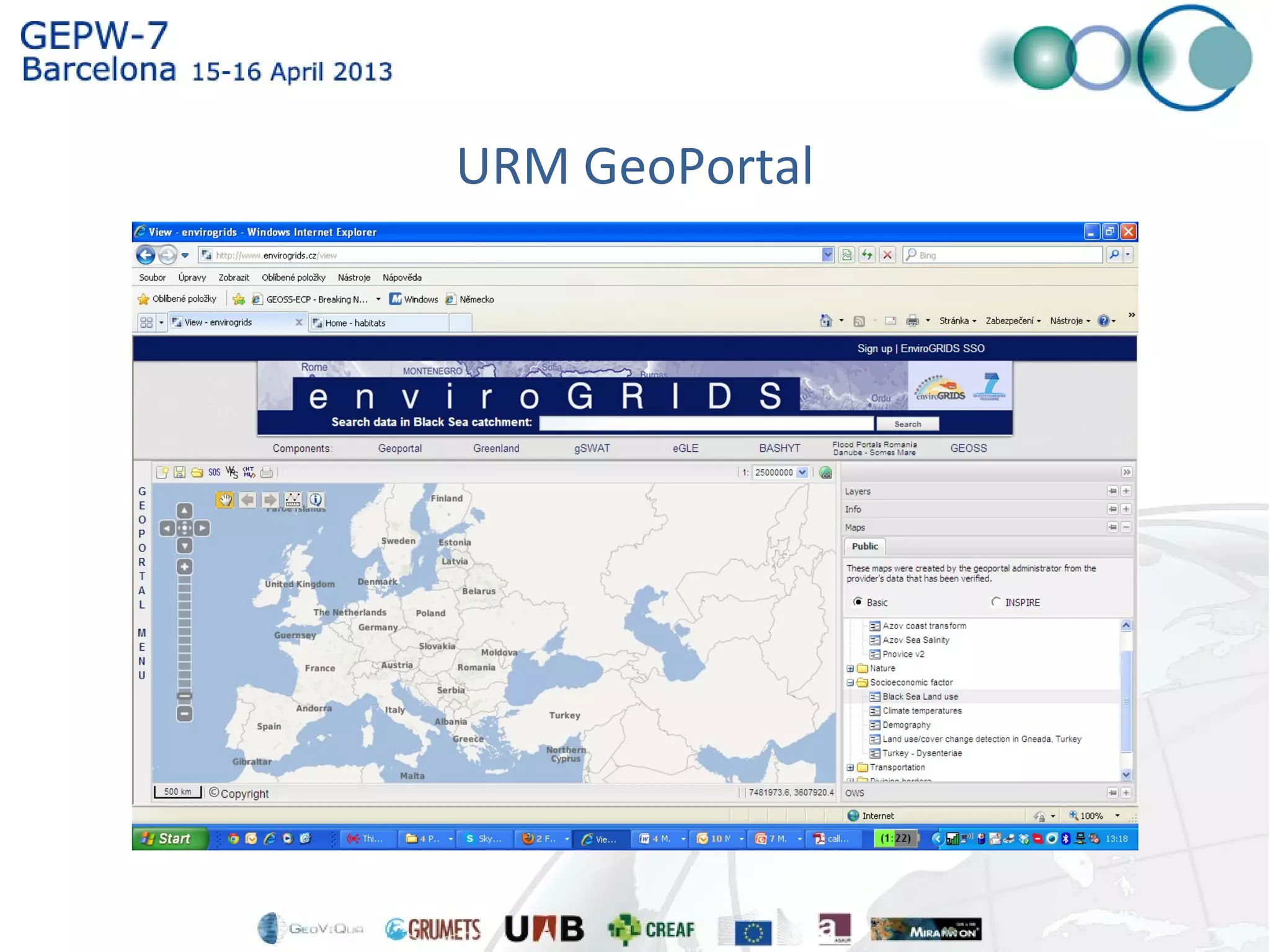
Task: Click the SOS service icon
Action: click(214, 472)
